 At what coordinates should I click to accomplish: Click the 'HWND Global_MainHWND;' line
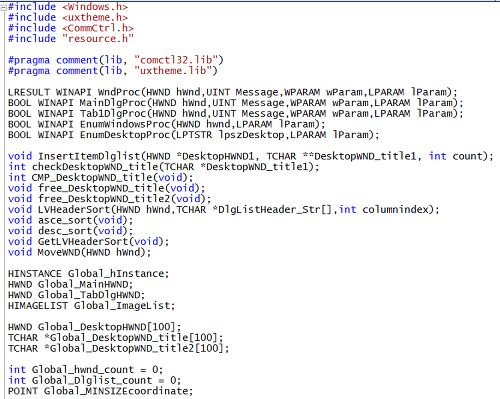point(71,284)
